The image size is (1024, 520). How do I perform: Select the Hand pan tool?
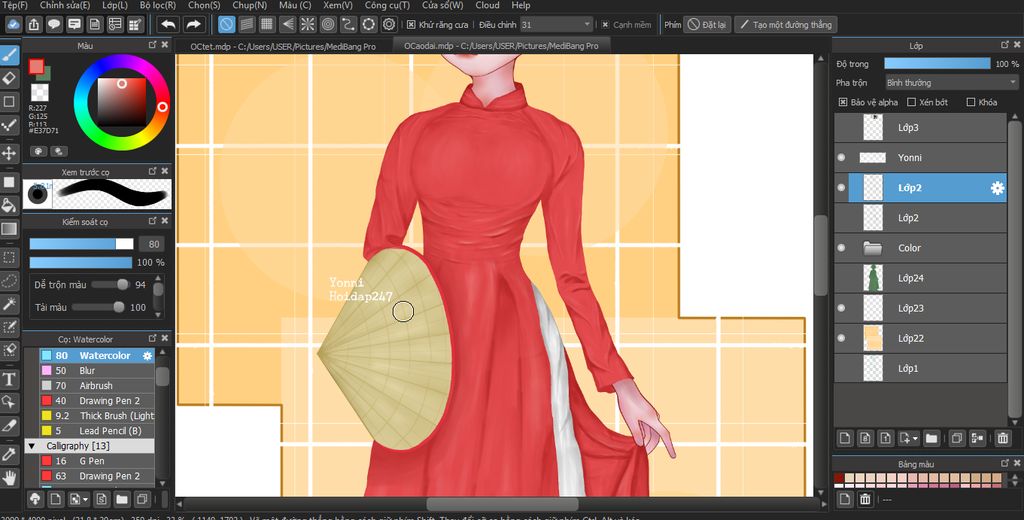9,478
